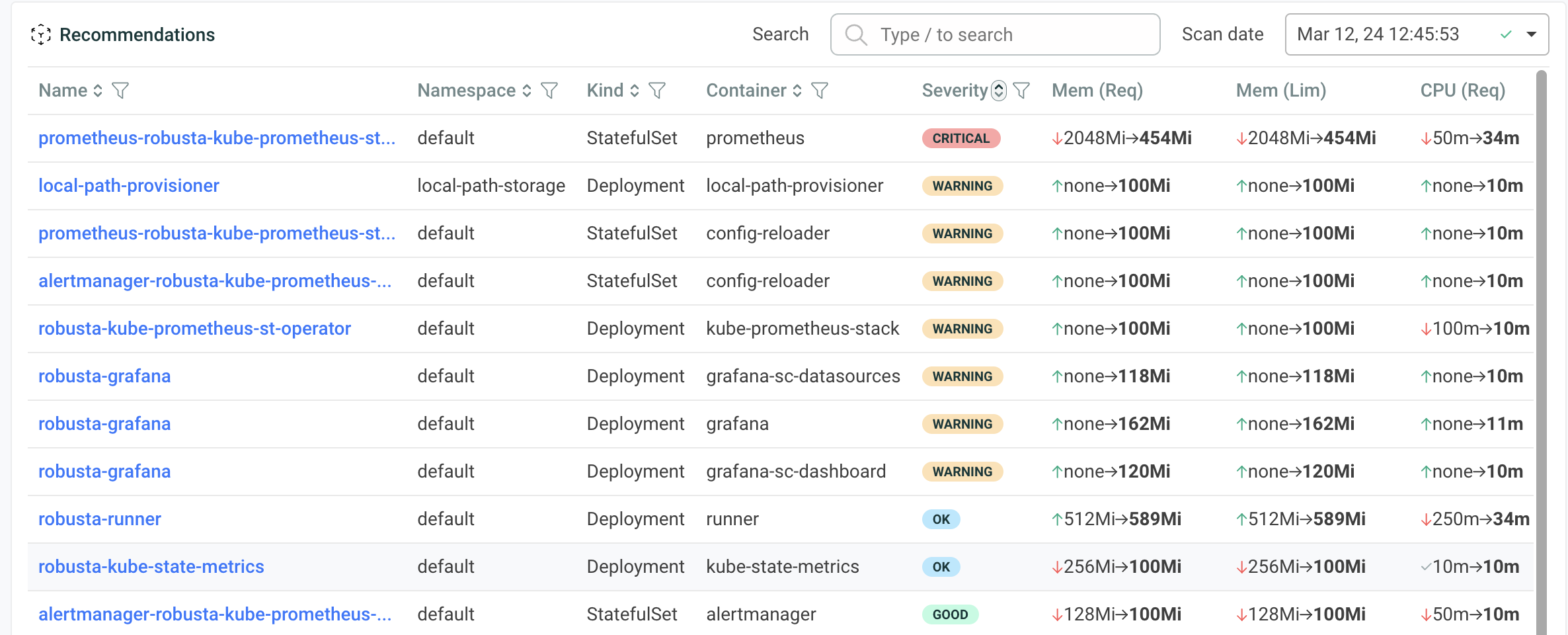Viewport: 1568px width, 635px height.
Task: Sort by Container column arrows
Action: pyautogui.click(x=797, y=91)
